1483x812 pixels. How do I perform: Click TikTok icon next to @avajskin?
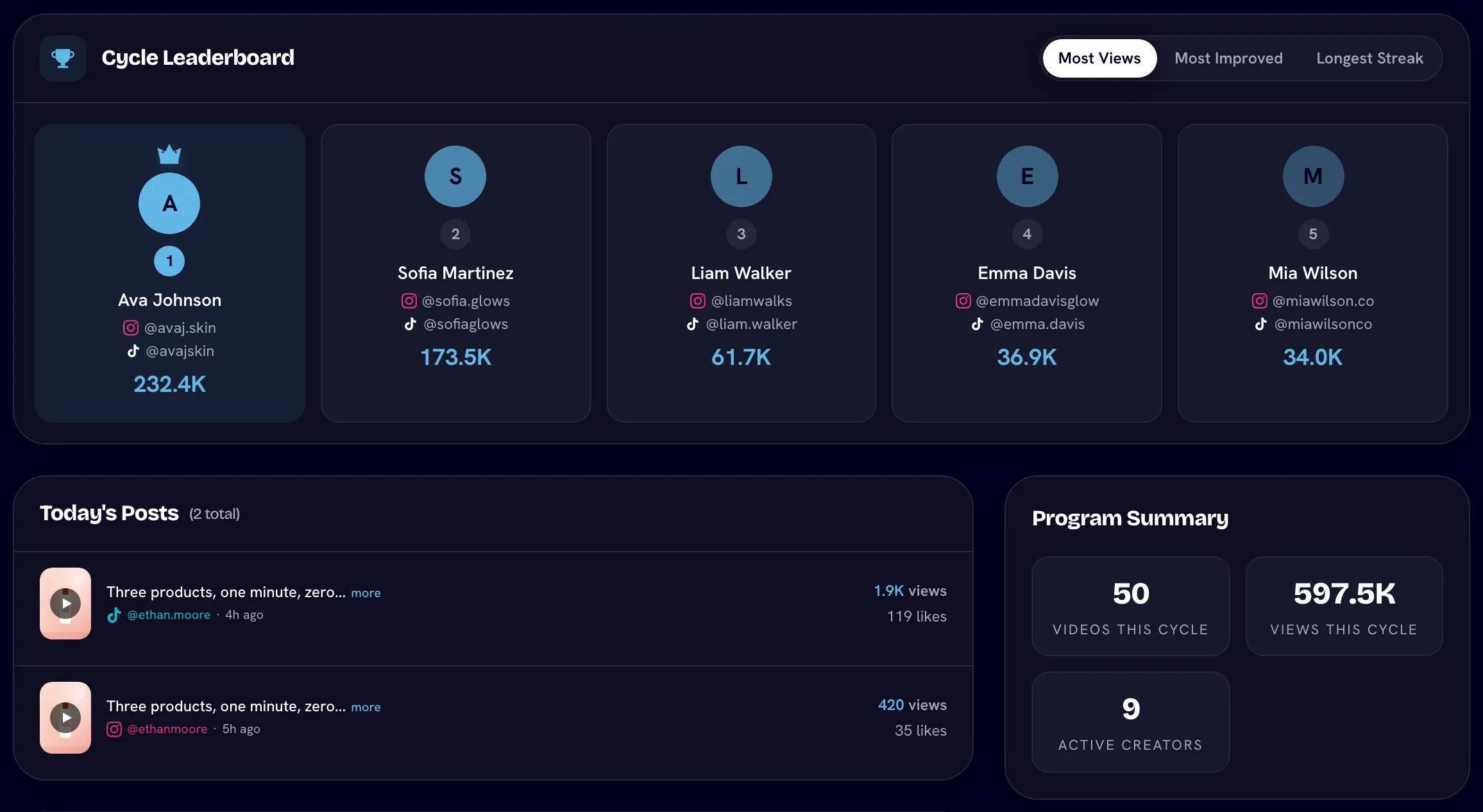[x=133, y=351]
